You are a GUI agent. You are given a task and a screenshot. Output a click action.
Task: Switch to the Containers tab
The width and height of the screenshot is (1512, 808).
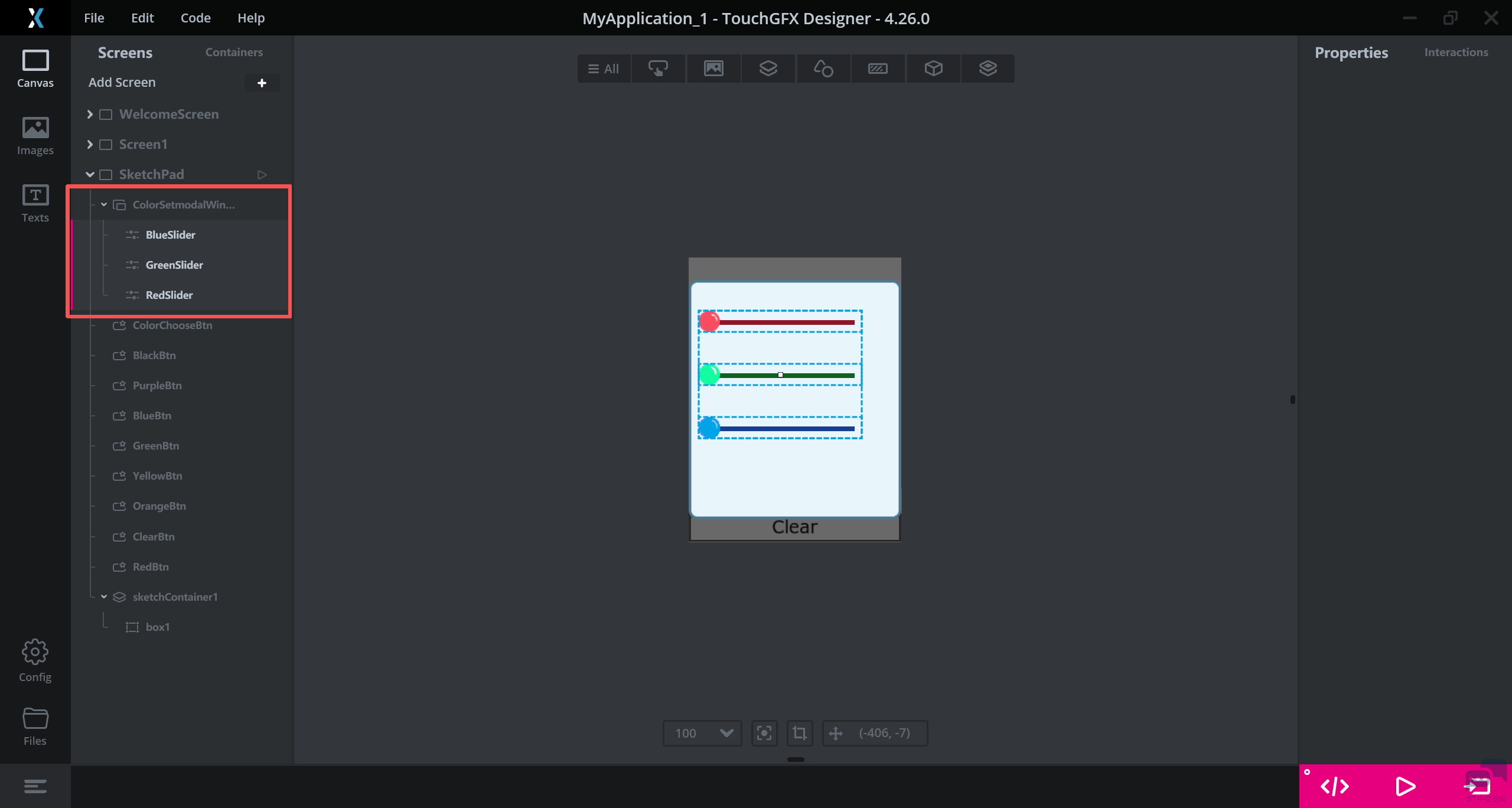tap(234, 52)
